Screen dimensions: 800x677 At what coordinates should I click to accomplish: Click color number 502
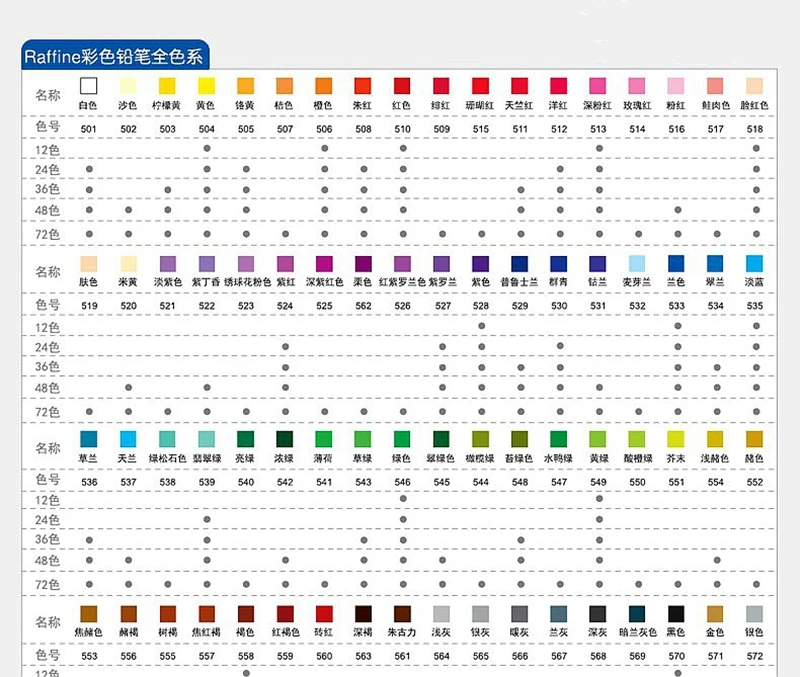pos(128,129)
